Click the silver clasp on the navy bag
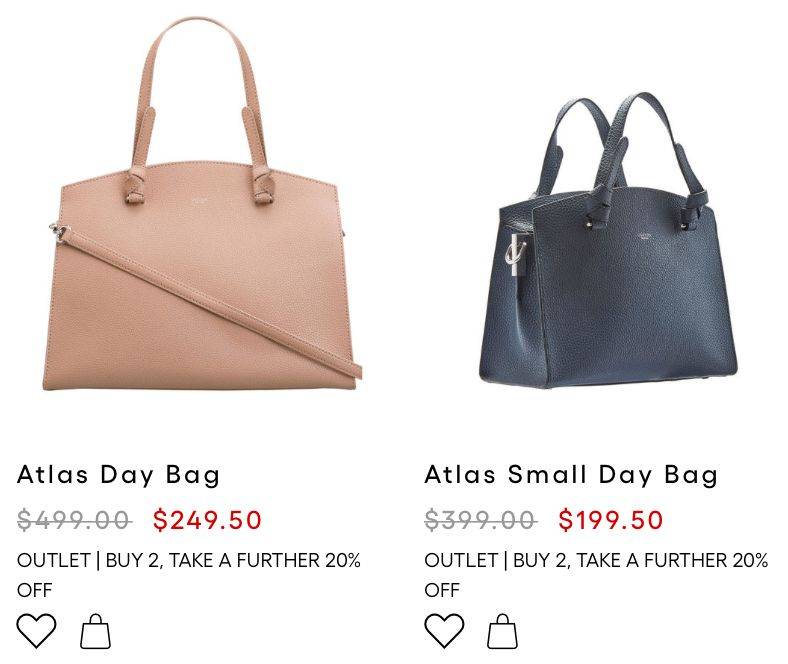 click(x=517, y=255)
